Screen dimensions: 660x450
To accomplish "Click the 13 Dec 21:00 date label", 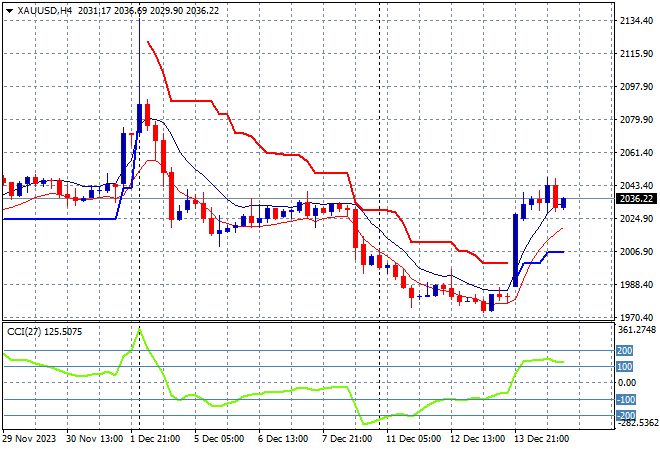I will 541,438.
